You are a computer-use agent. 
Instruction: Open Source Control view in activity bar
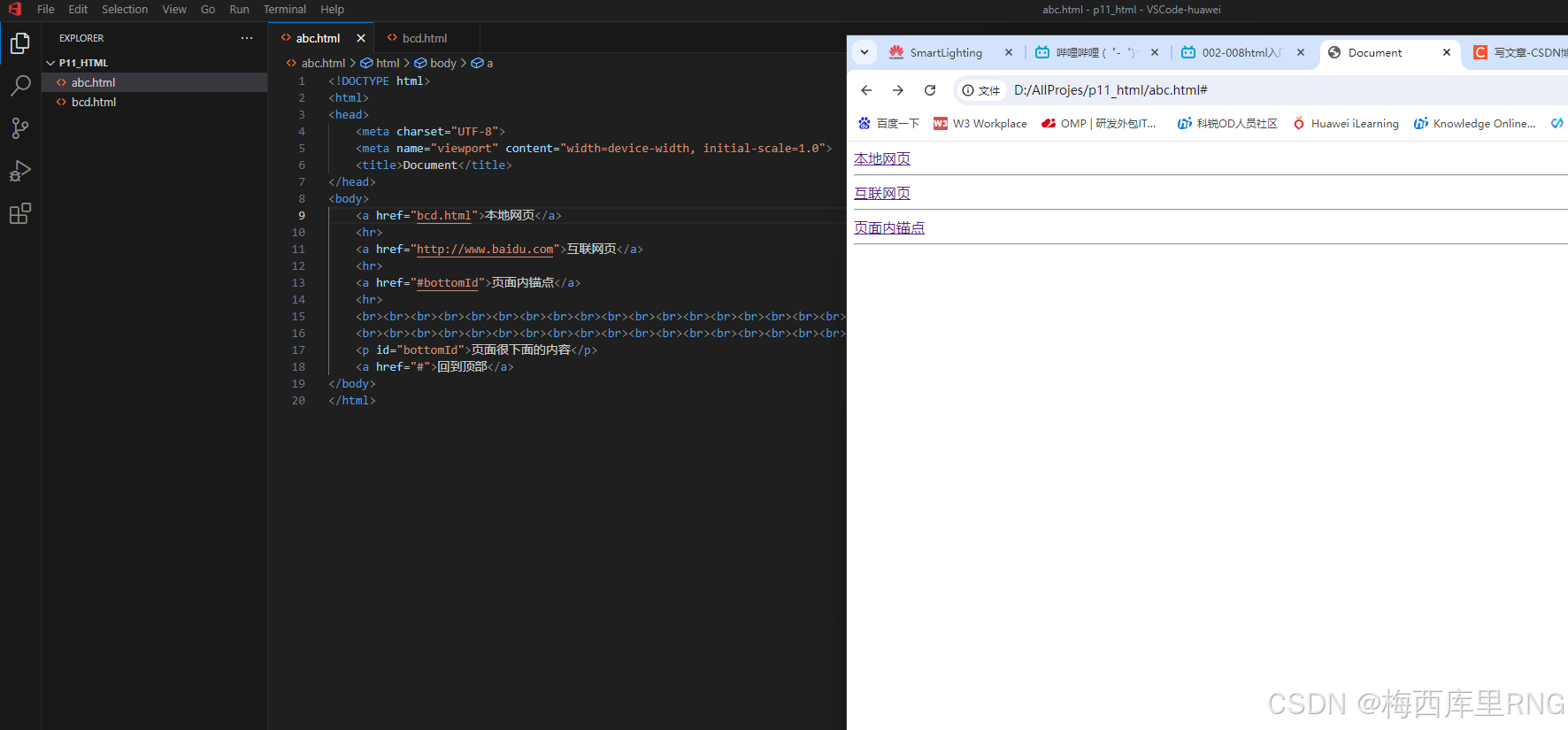19,128
